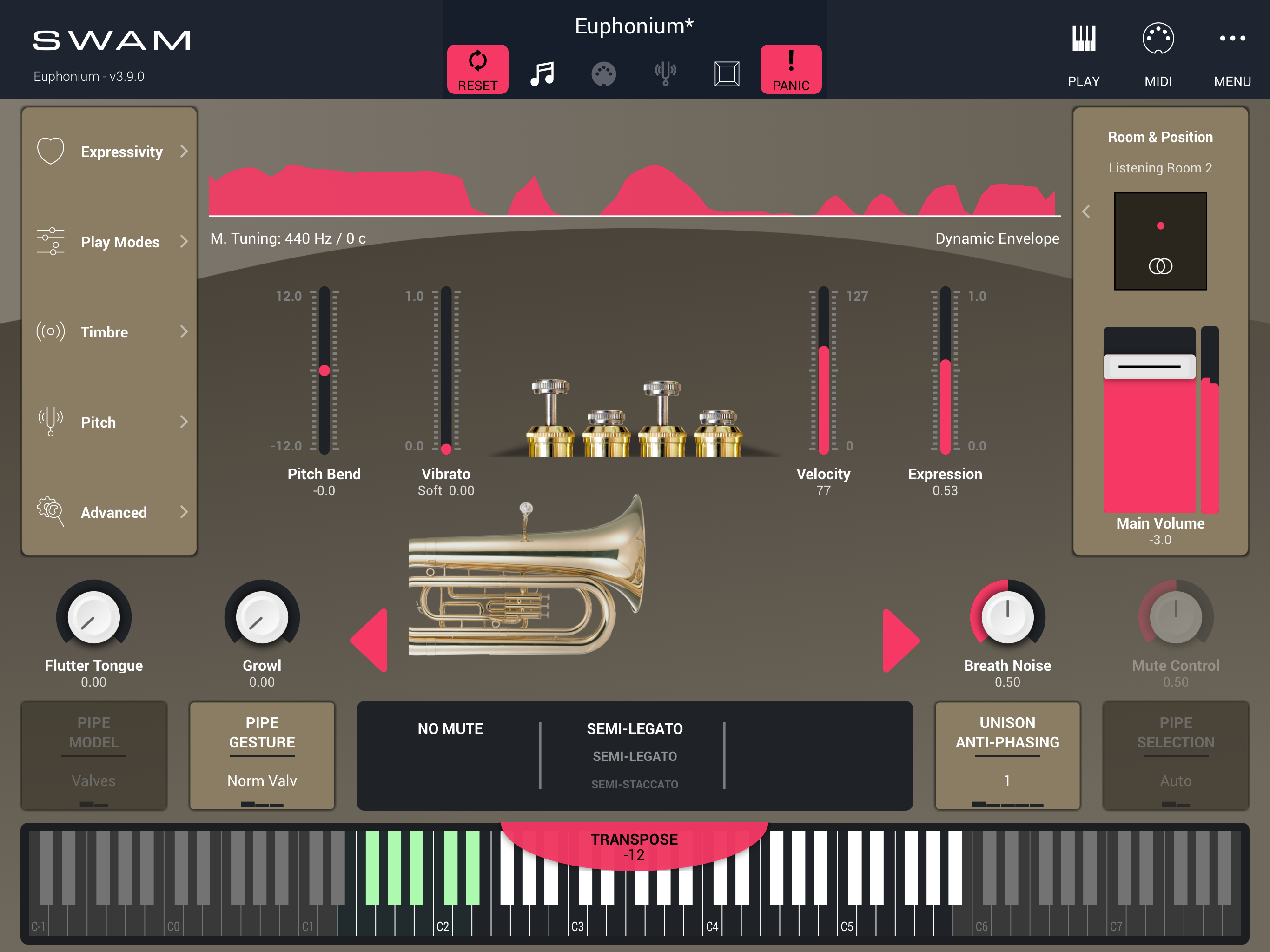Click the TRANSPOSE -12 tab

[x=635, y=846]
